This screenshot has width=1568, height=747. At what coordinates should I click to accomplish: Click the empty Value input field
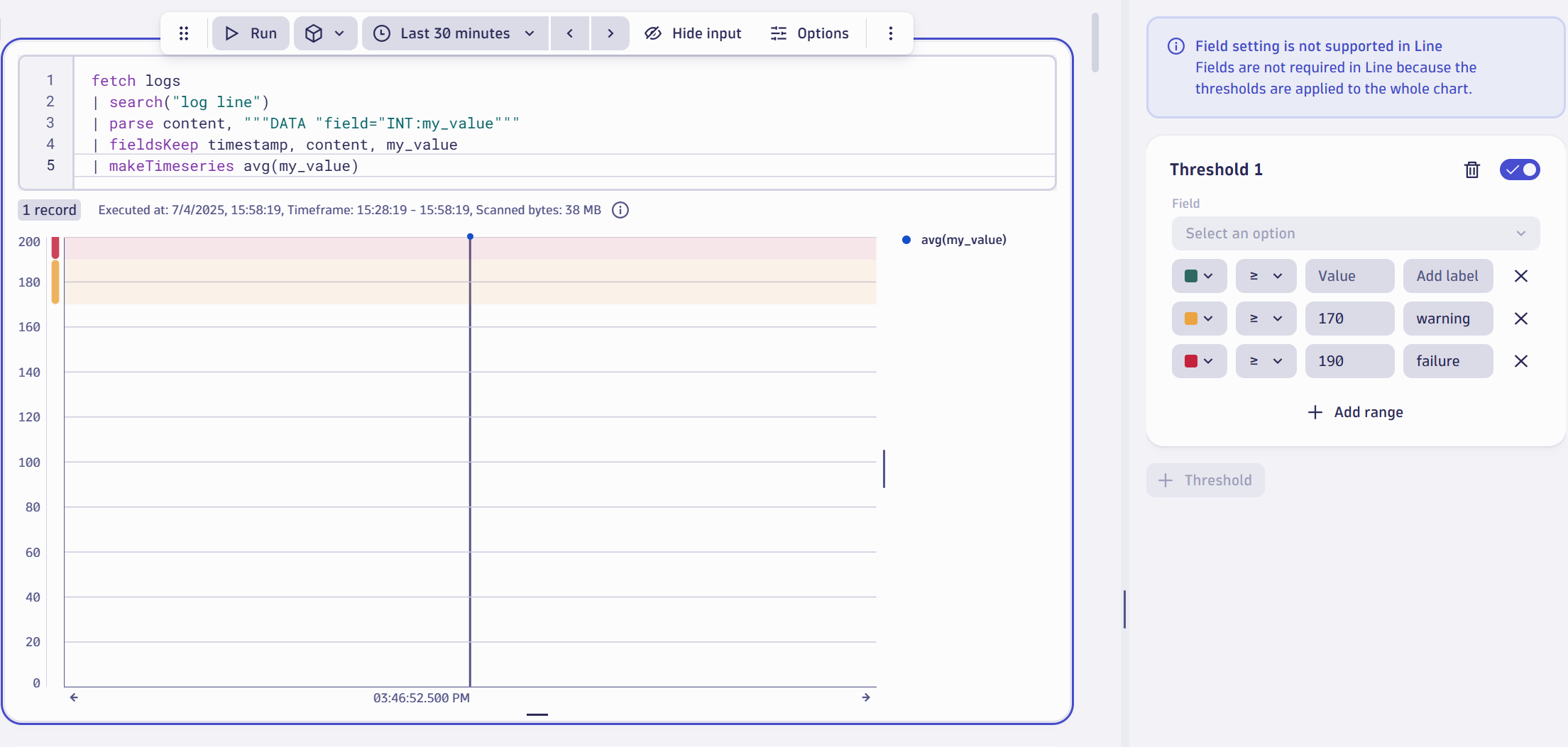(1349, 276)
